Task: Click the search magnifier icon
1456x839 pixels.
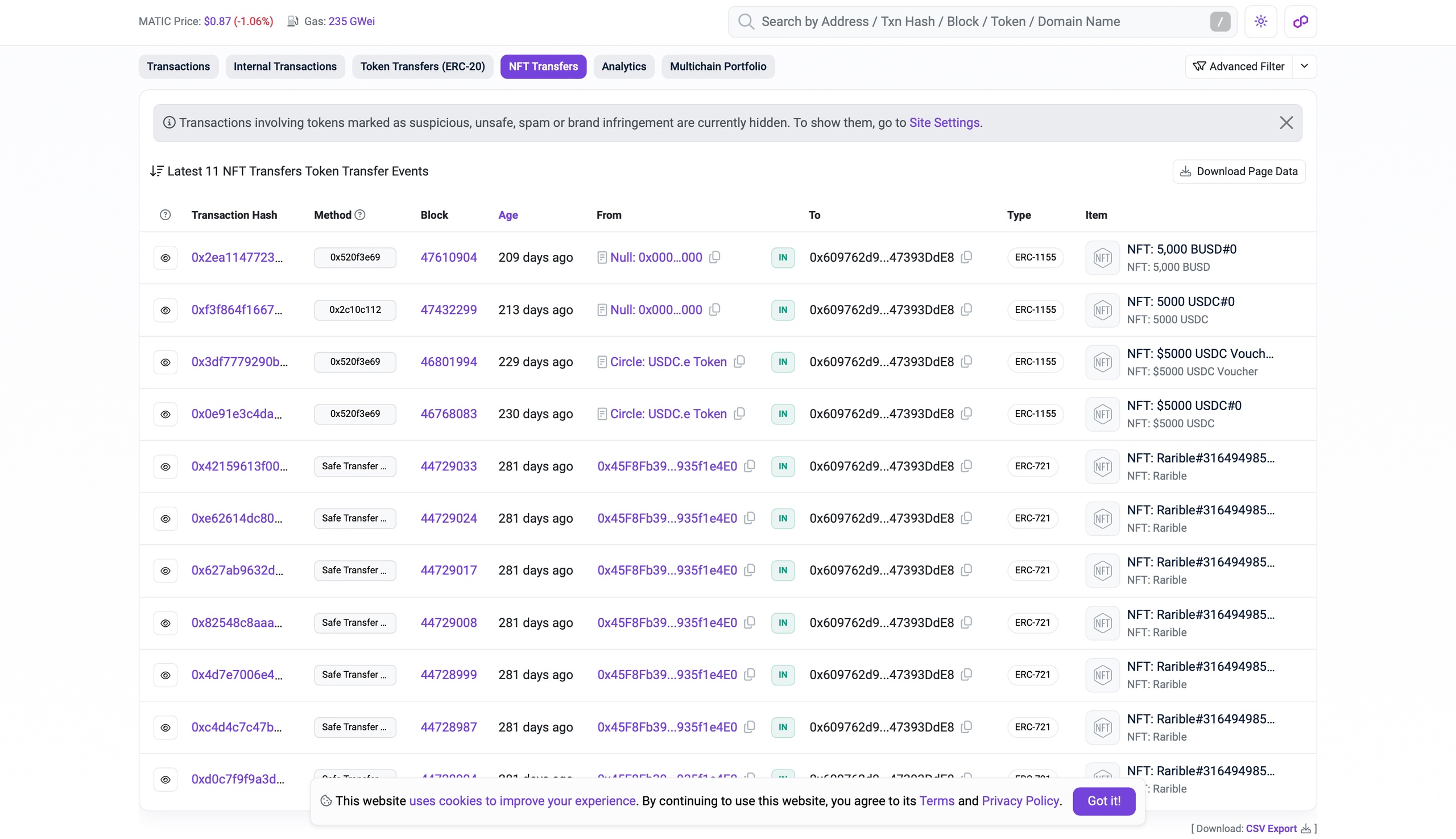Action: point(746,22)
